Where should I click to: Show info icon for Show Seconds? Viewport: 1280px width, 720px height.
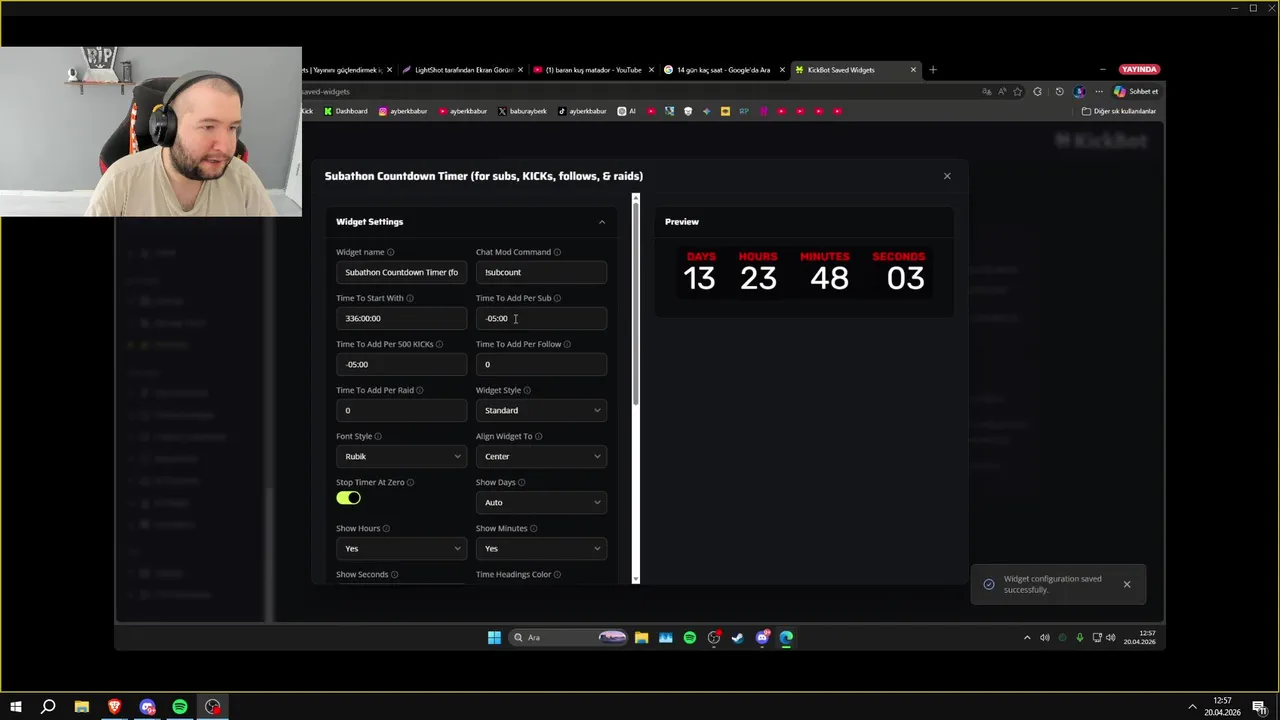click(x=394, y=574)
